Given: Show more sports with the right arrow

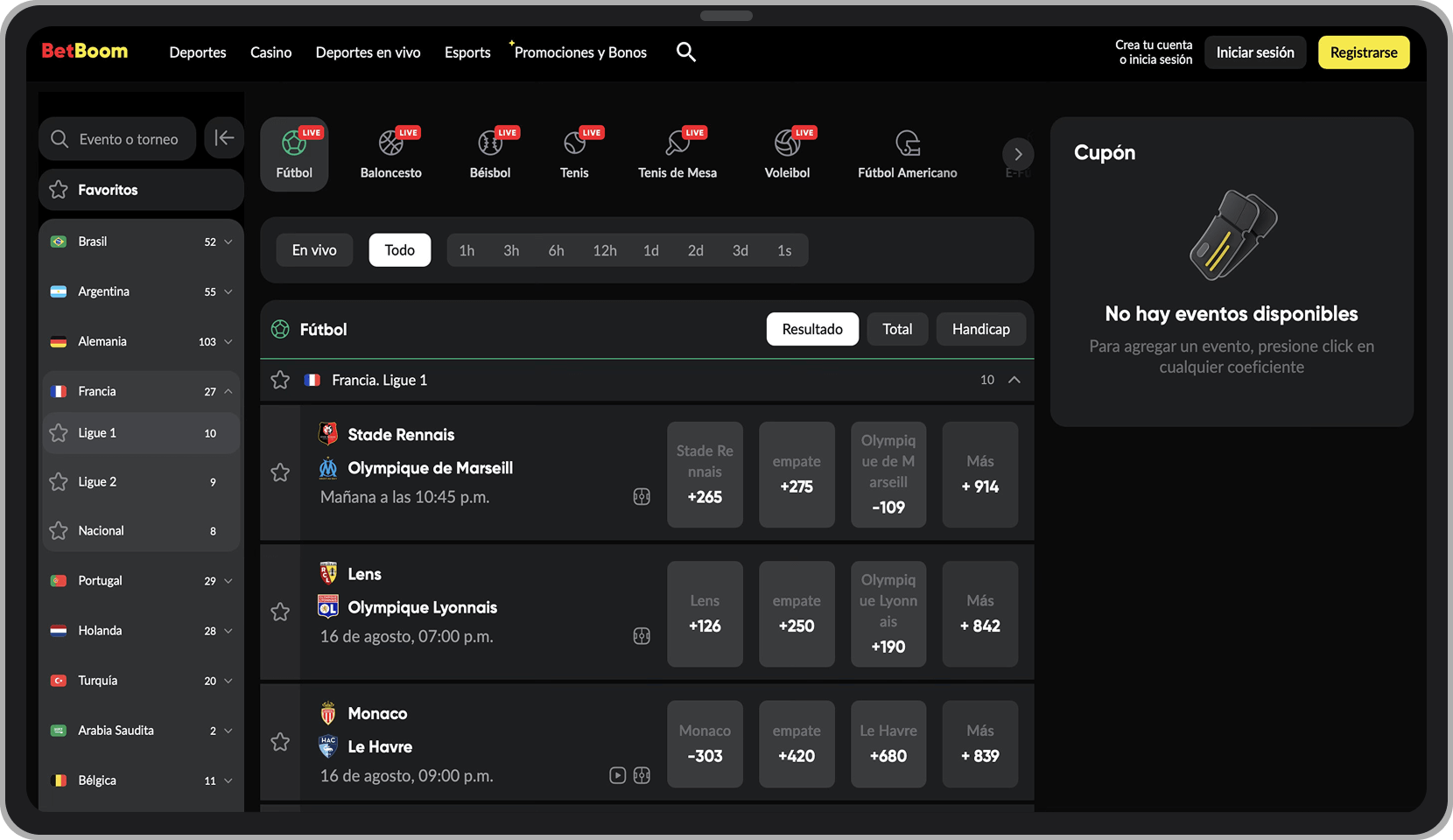Looking at the screenshot, I should coord(1018,154).
